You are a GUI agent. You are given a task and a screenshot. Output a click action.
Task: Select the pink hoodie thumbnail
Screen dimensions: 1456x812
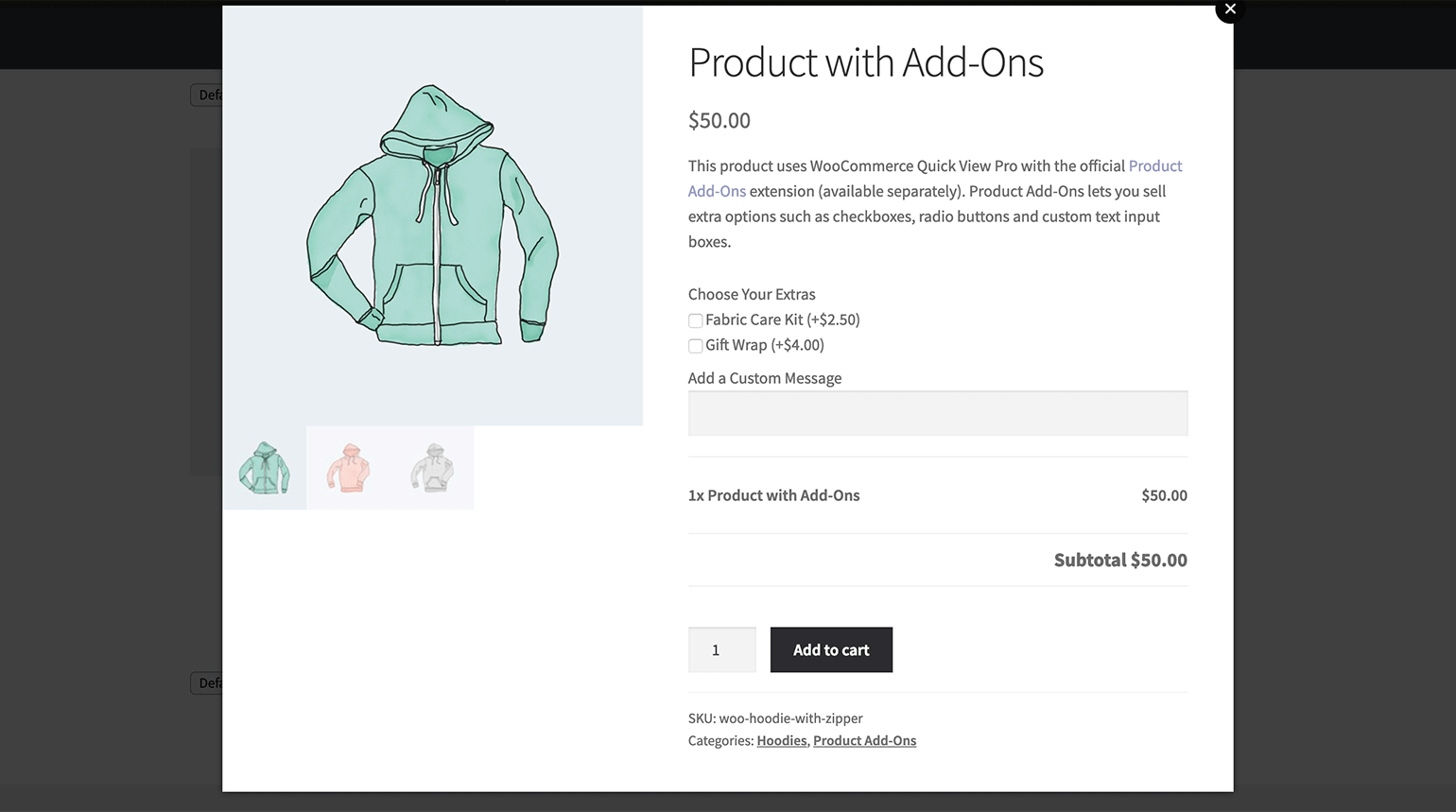coord(348,468)
